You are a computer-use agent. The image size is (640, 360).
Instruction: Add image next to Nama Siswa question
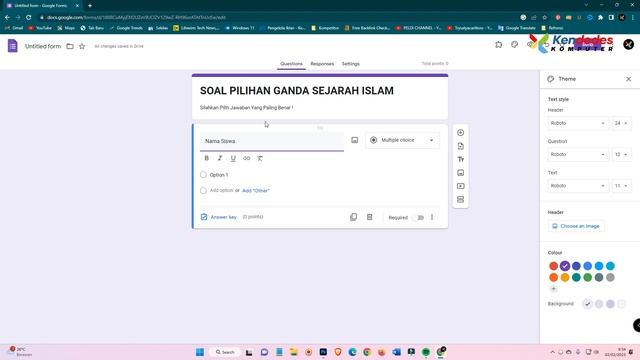355,140
